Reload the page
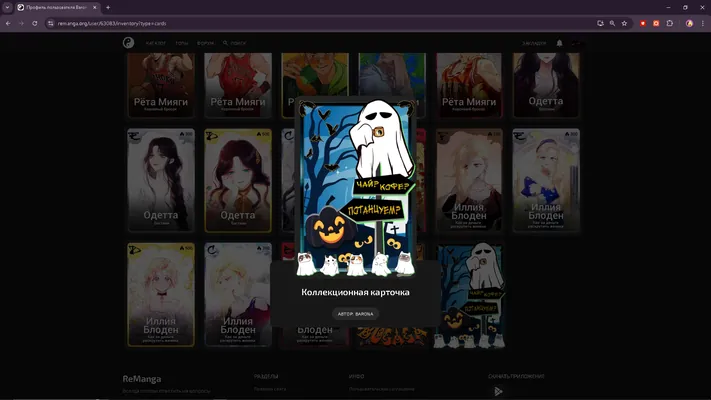 [34, 23]
